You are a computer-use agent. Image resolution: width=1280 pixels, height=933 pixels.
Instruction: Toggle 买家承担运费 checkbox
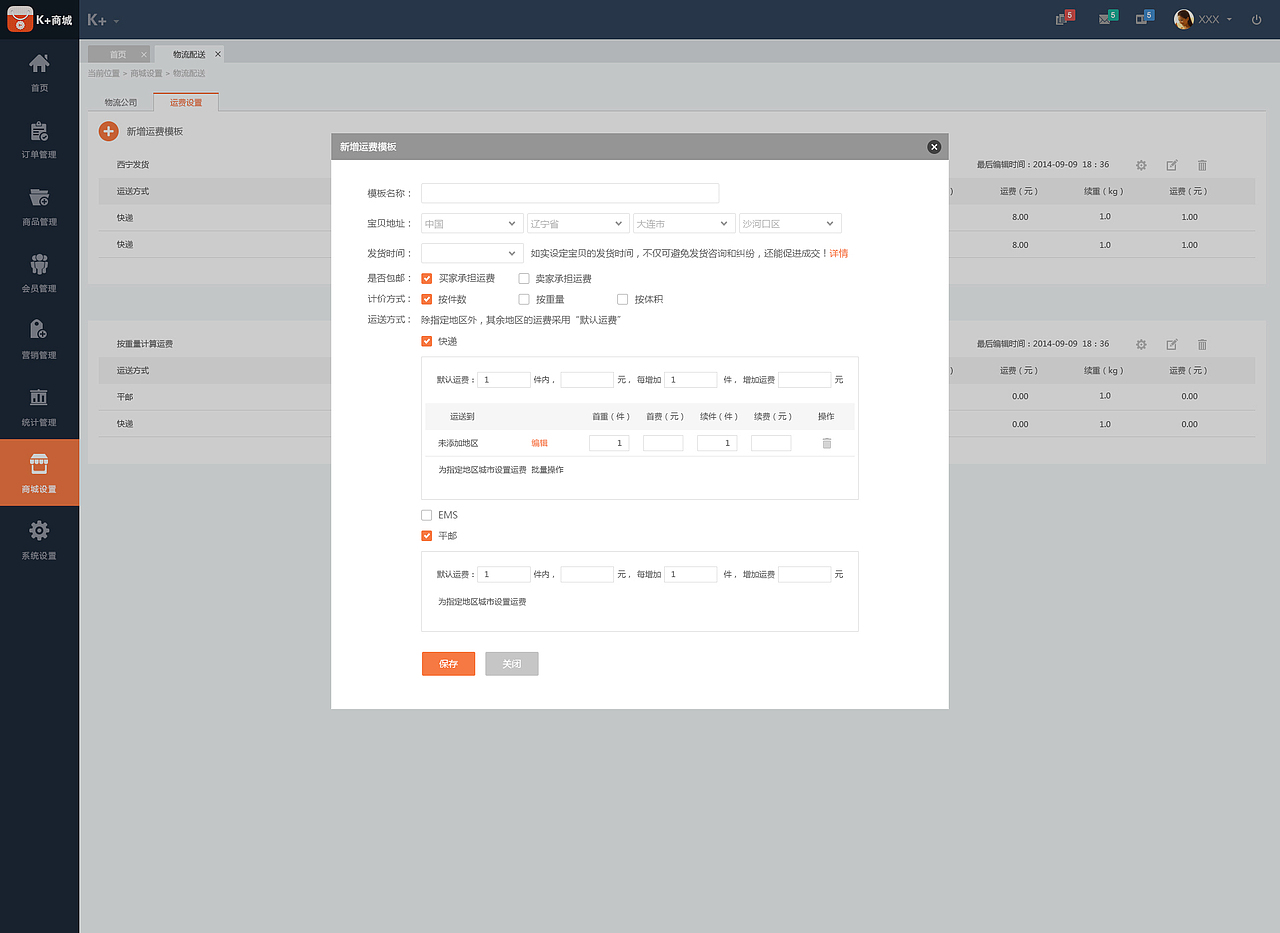(x=427, y=278)
